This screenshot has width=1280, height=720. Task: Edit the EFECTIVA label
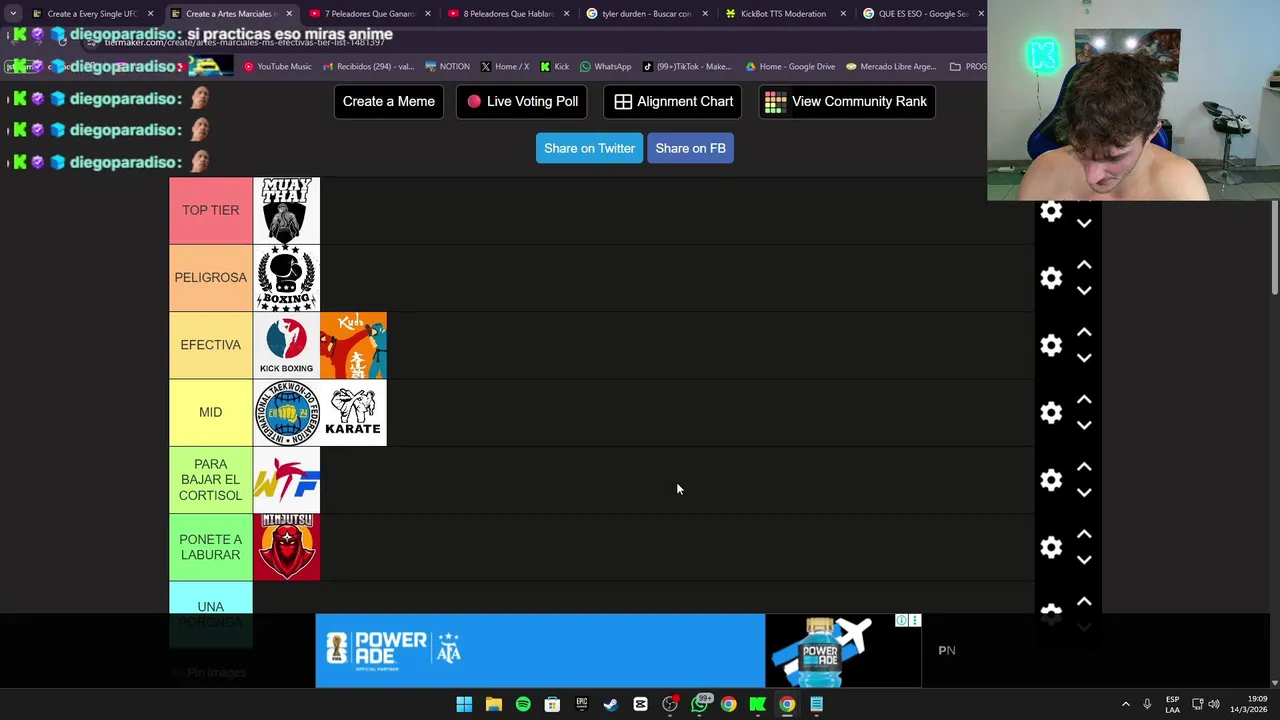coord(210,345)
